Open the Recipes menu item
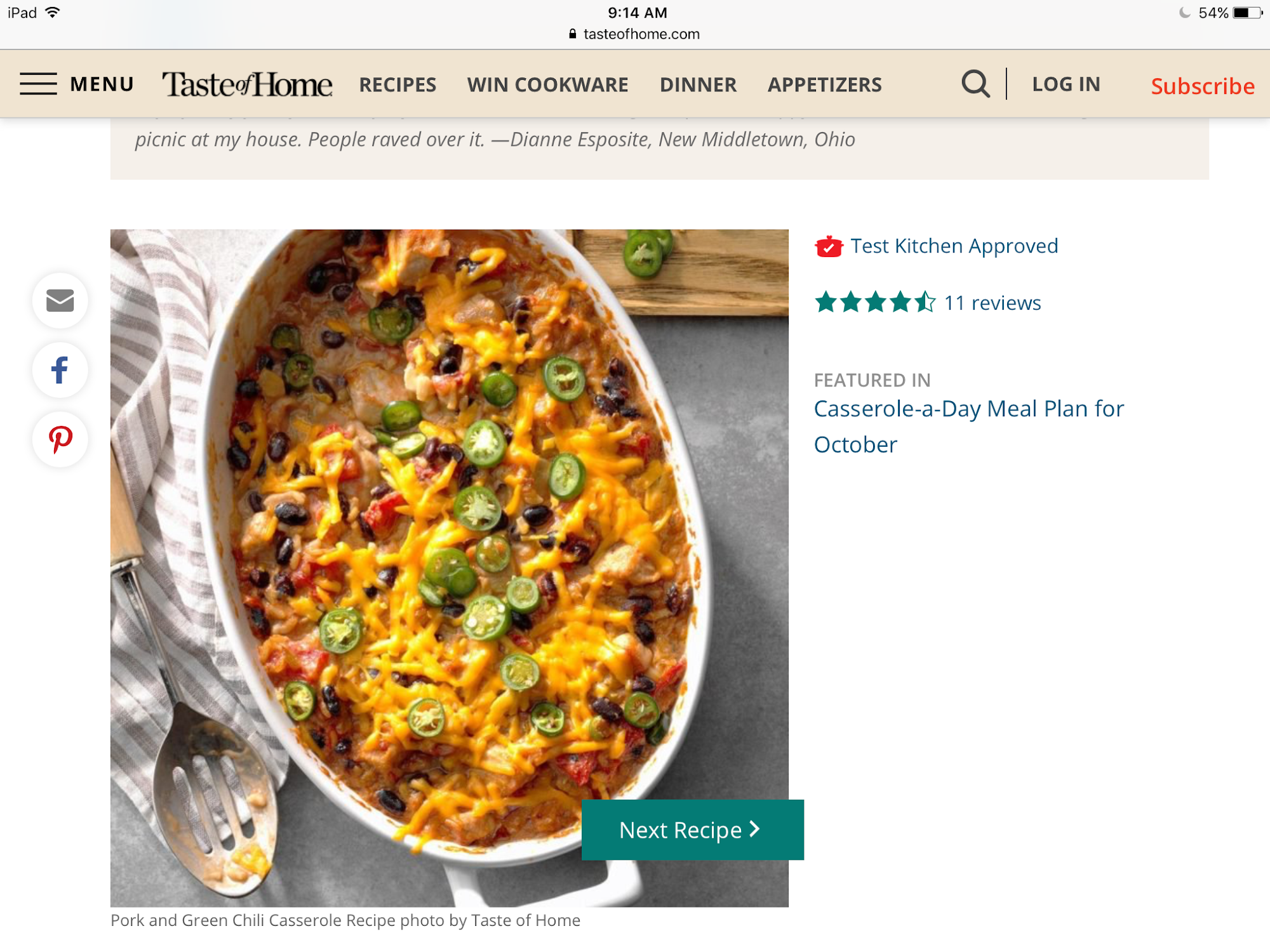Viewport: 1270px width, 952px height. coord(398,84)
